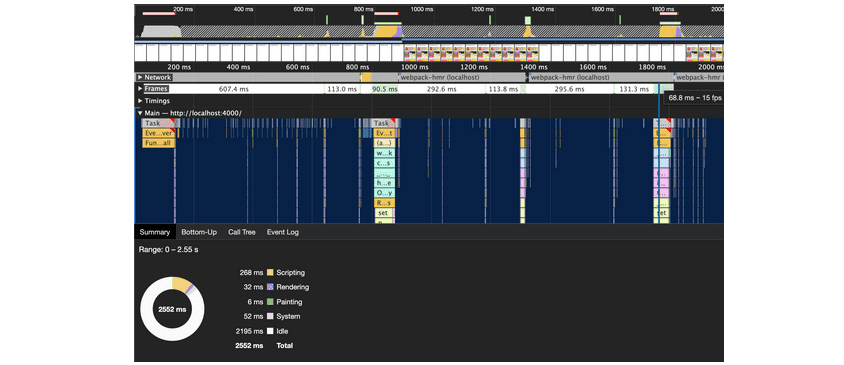Viewport: 844px width, 365px height.
Task: Select the 292.6 ms frame
Action: pos(441,89)
